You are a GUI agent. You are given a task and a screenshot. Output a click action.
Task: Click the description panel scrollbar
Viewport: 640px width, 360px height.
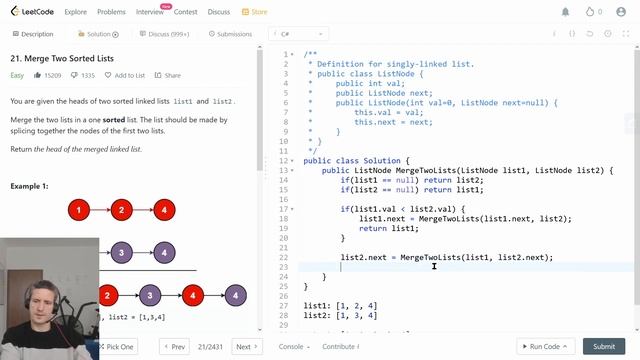click(260, 110)
